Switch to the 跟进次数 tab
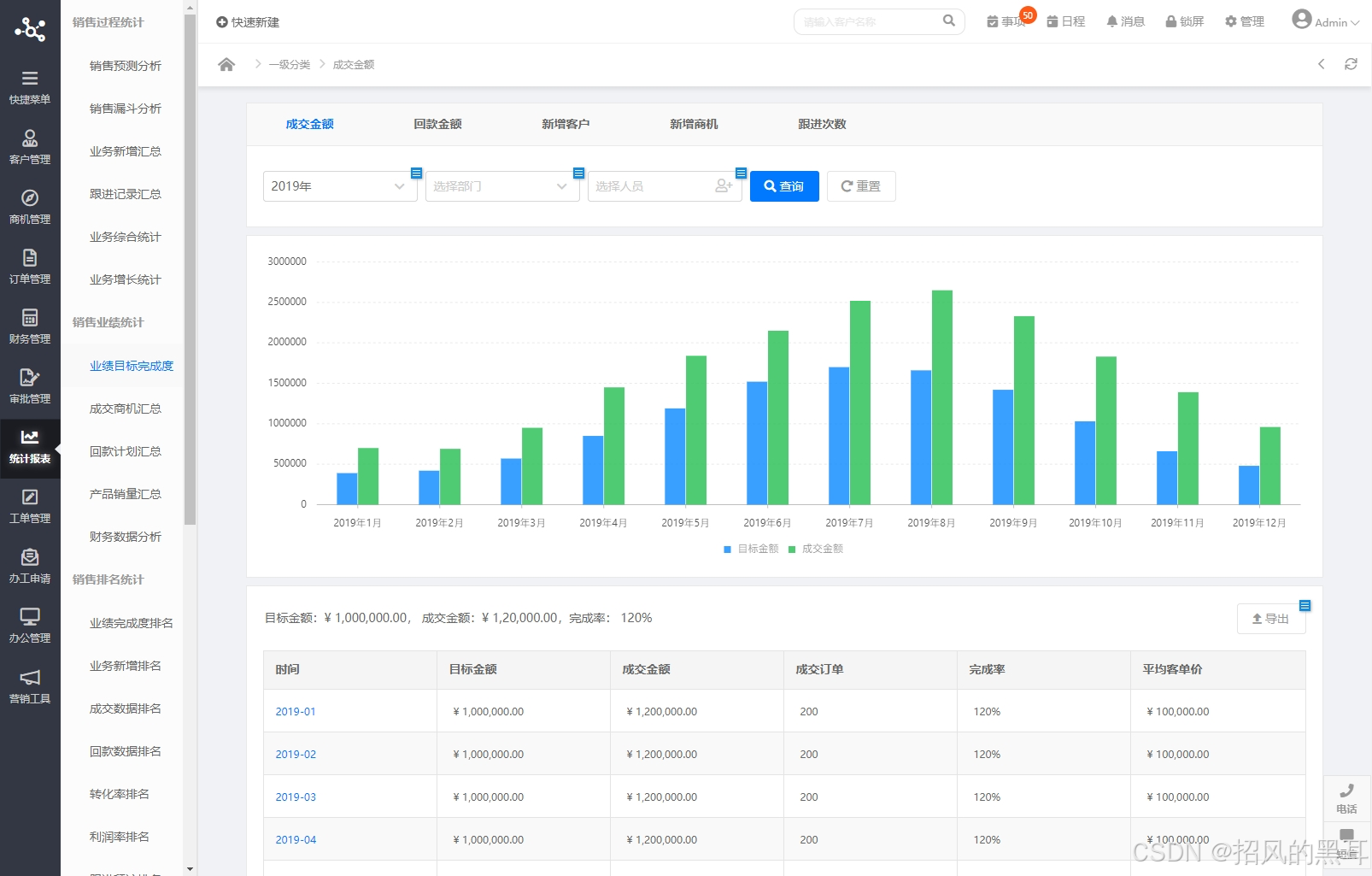Viewport: 1372px width, 876px height. point(822,124)
